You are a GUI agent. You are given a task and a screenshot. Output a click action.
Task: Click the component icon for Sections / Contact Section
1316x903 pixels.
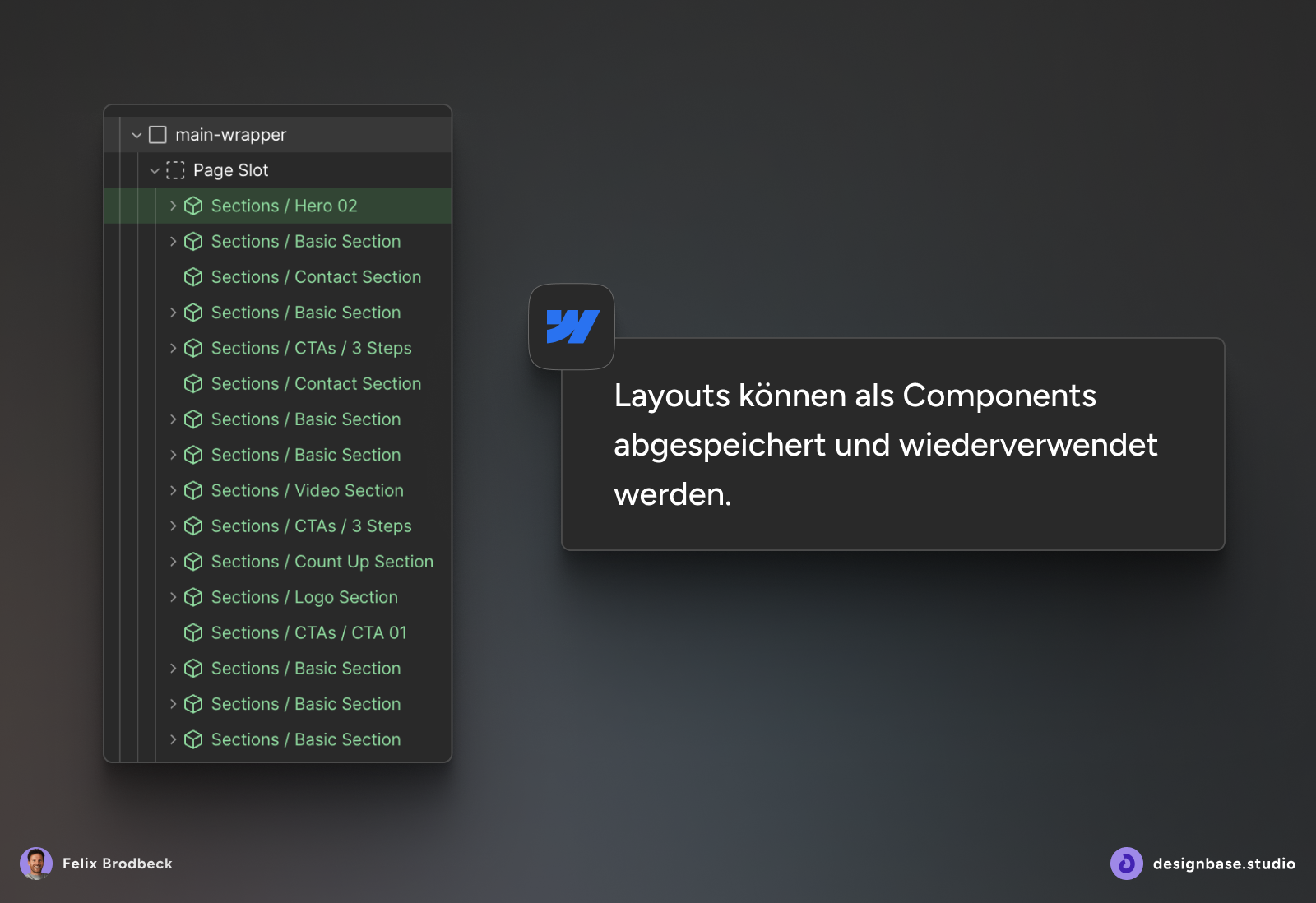click(x=193, y=277)
